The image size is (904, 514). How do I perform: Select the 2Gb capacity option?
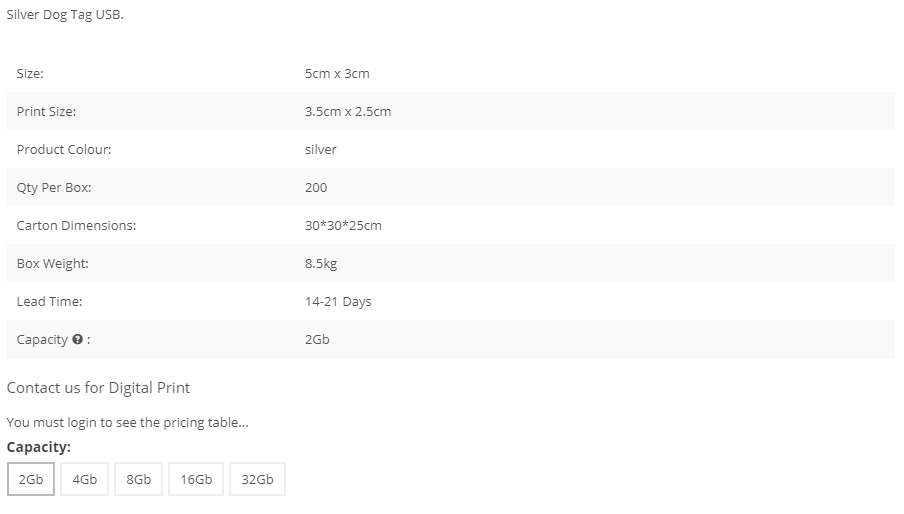[x=31, y=479]
